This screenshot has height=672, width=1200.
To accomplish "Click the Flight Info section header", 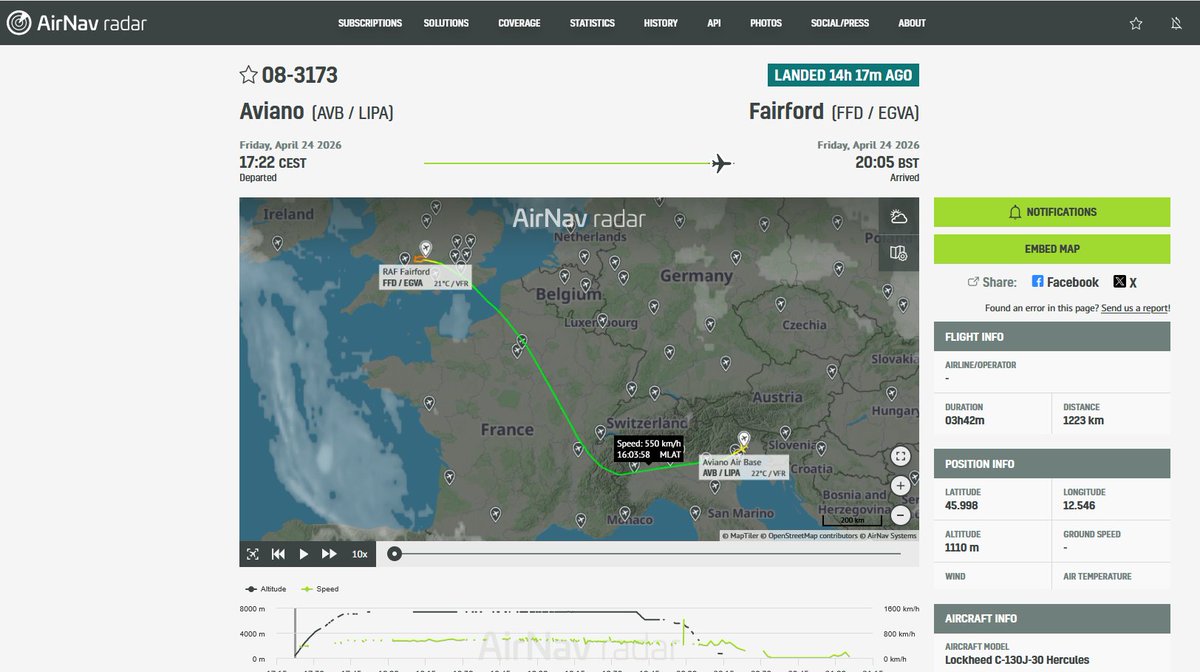I will [1052, 337].
